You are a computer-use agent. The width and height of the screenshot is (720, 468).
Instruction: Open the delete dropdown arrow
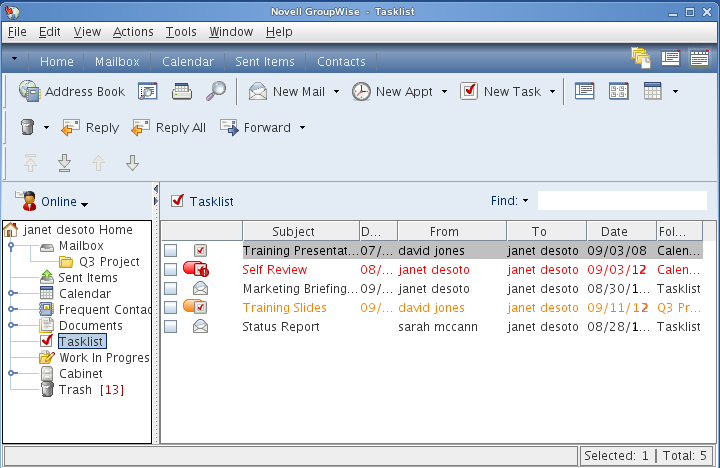click(46, 127)
